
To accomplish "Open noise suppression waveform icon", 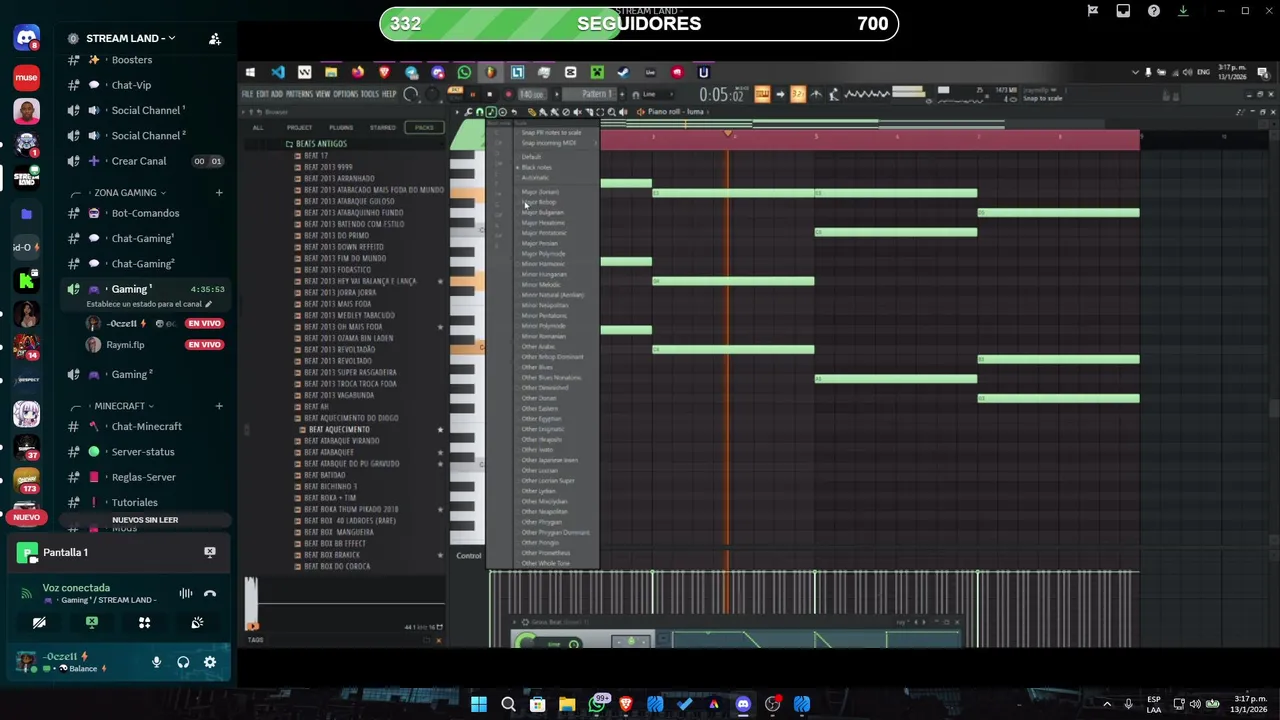I will 186,593.
